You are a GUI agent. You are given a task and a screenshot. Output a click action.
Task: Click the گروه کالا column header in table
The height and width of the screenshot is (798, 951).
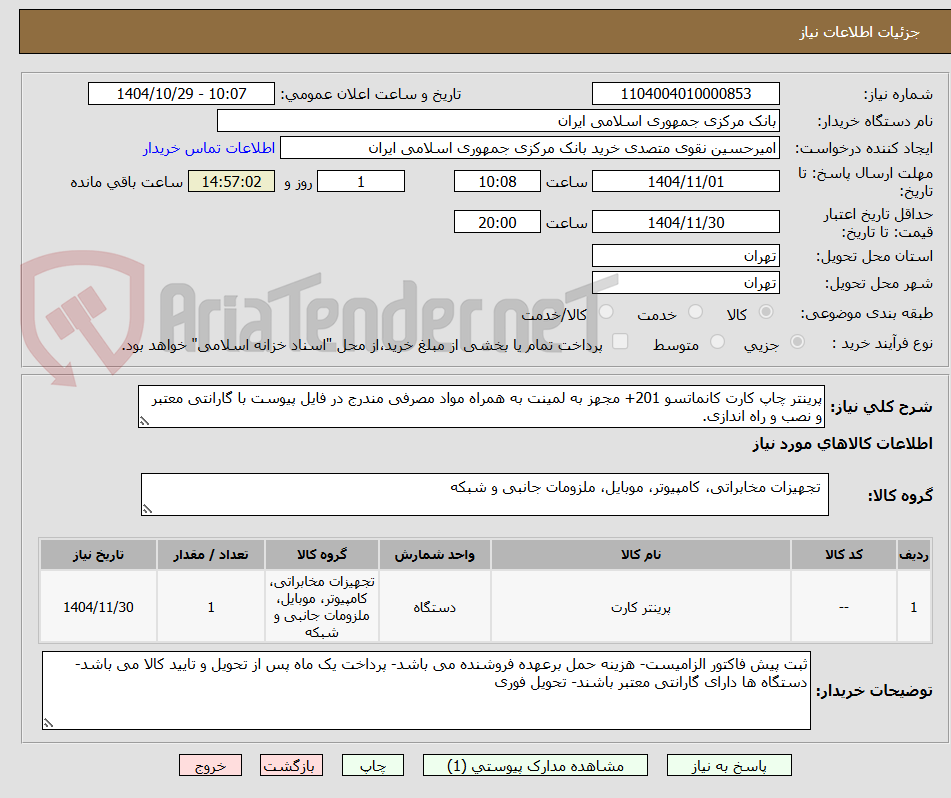coord(321,555)
